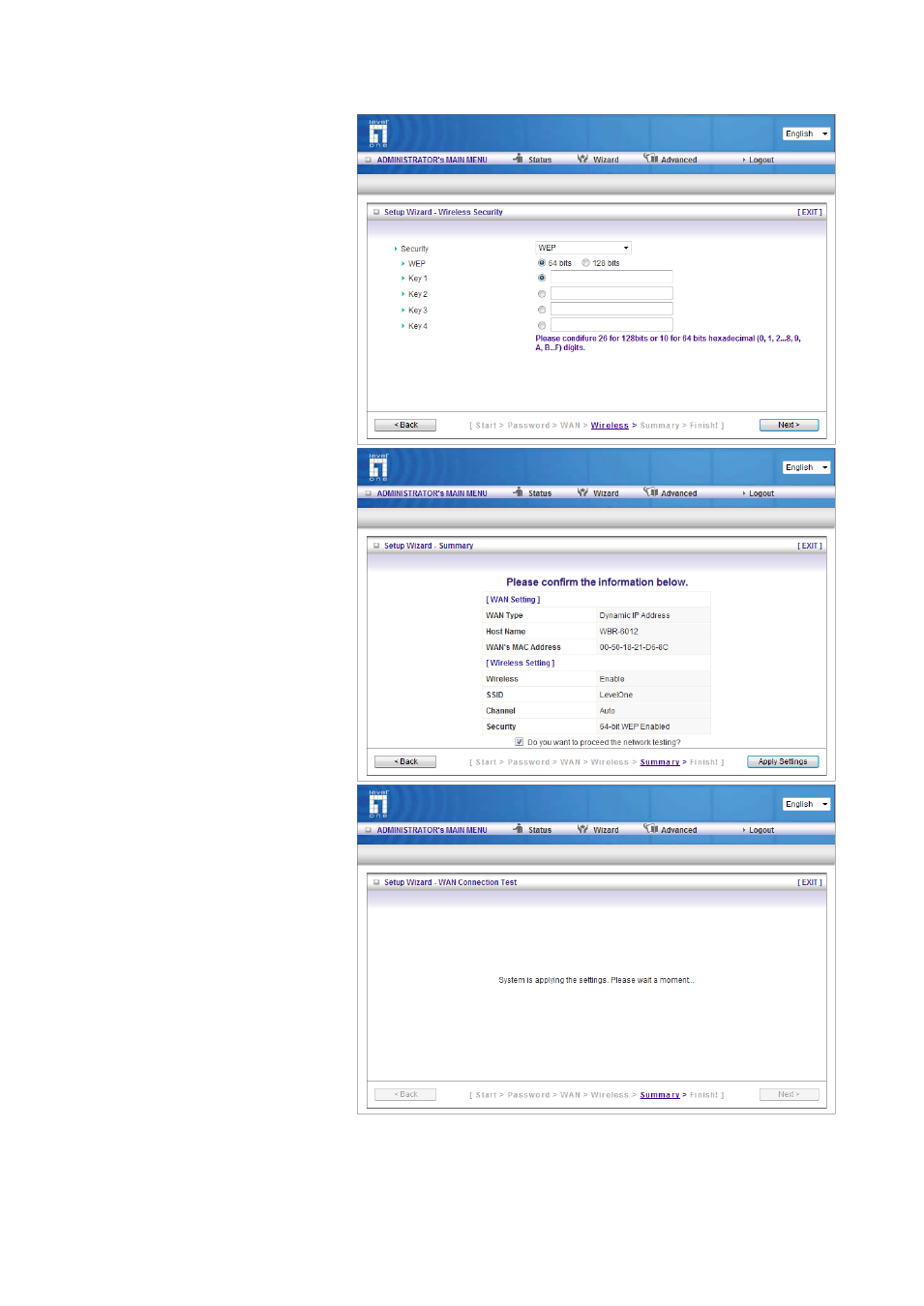Click greyed Next button on WAN Connection Test page
Screen dimensions: 924x1306
pyautogui.click(x=789, y=1094)
